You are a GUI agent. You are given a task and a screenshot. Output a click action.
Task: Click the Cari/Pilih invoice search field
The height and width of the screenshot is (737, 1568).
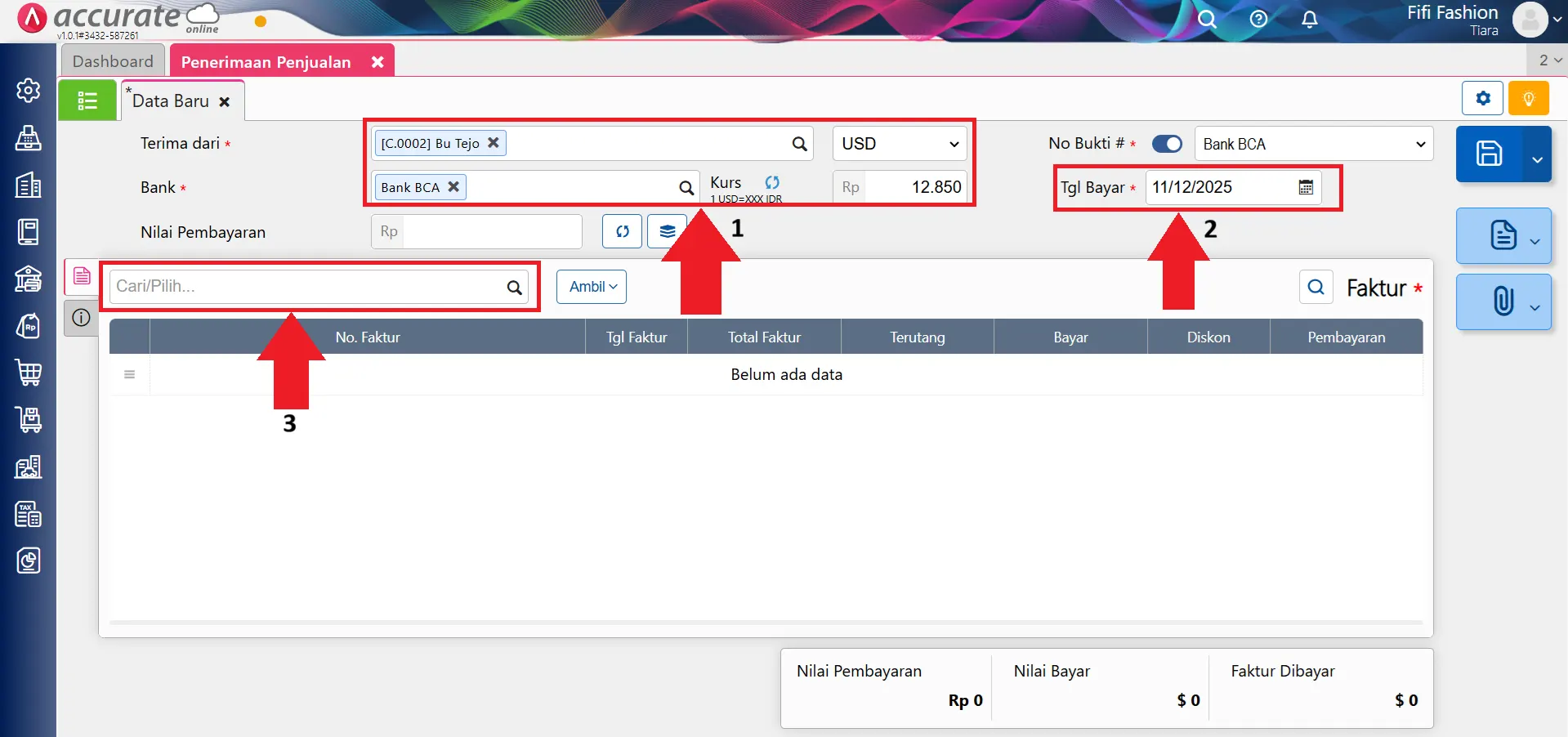tap(309, 287)
